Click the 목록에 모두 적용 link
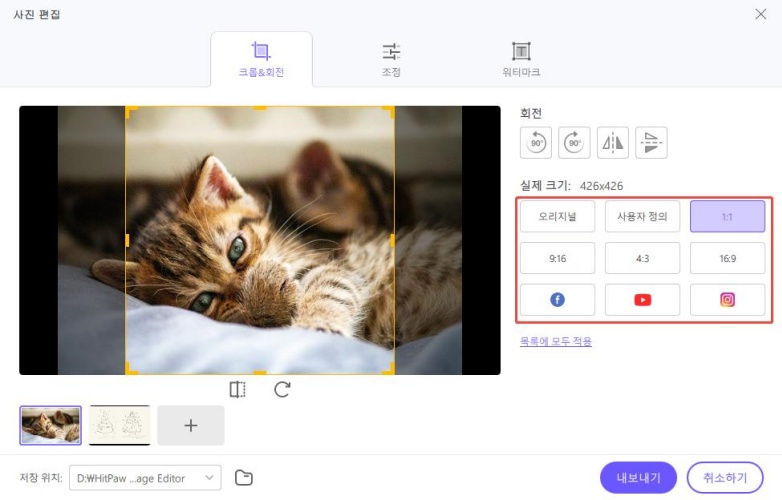This screenshot has width=782, height=500. coord(556,341)
